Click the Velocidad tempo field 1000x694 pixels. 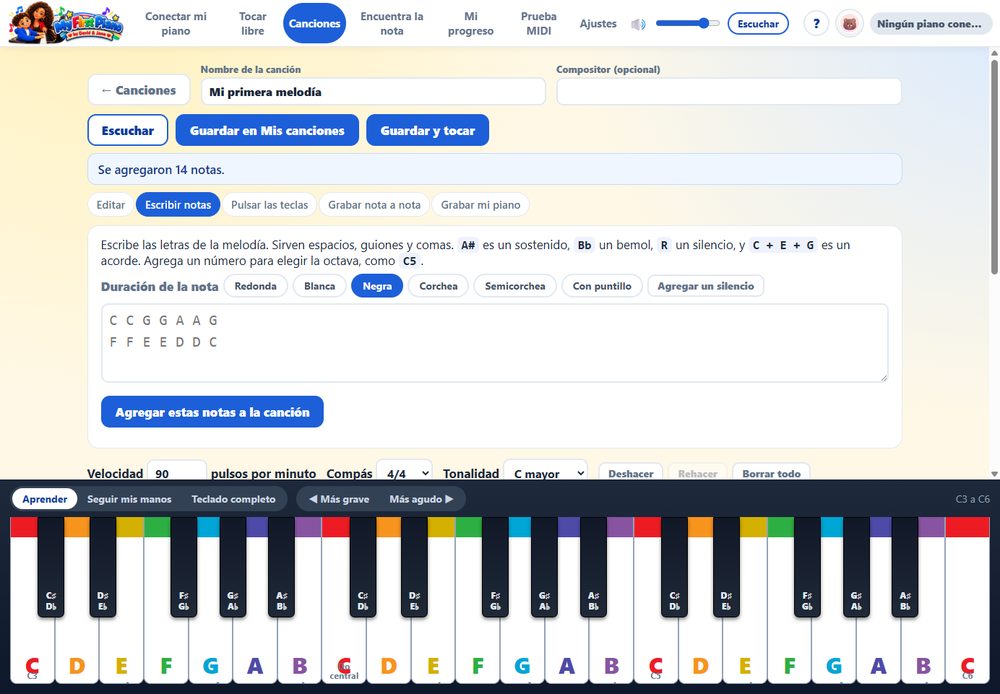click(x=177, y=473)
